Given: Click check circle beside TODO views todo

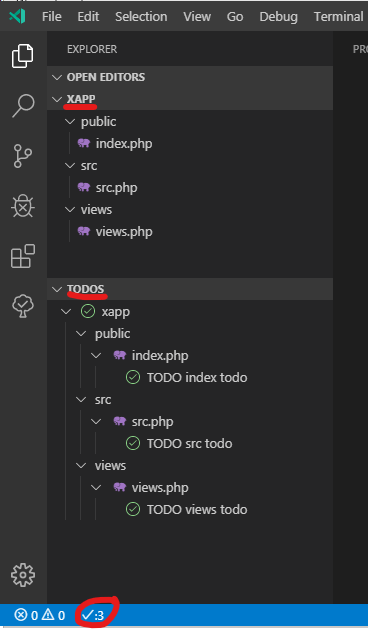Looking at the screenshot, I should 133,509.
